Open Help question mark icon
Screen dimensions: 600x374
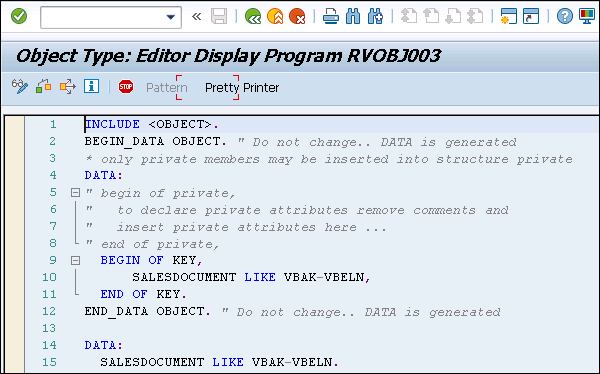(565, 16)
